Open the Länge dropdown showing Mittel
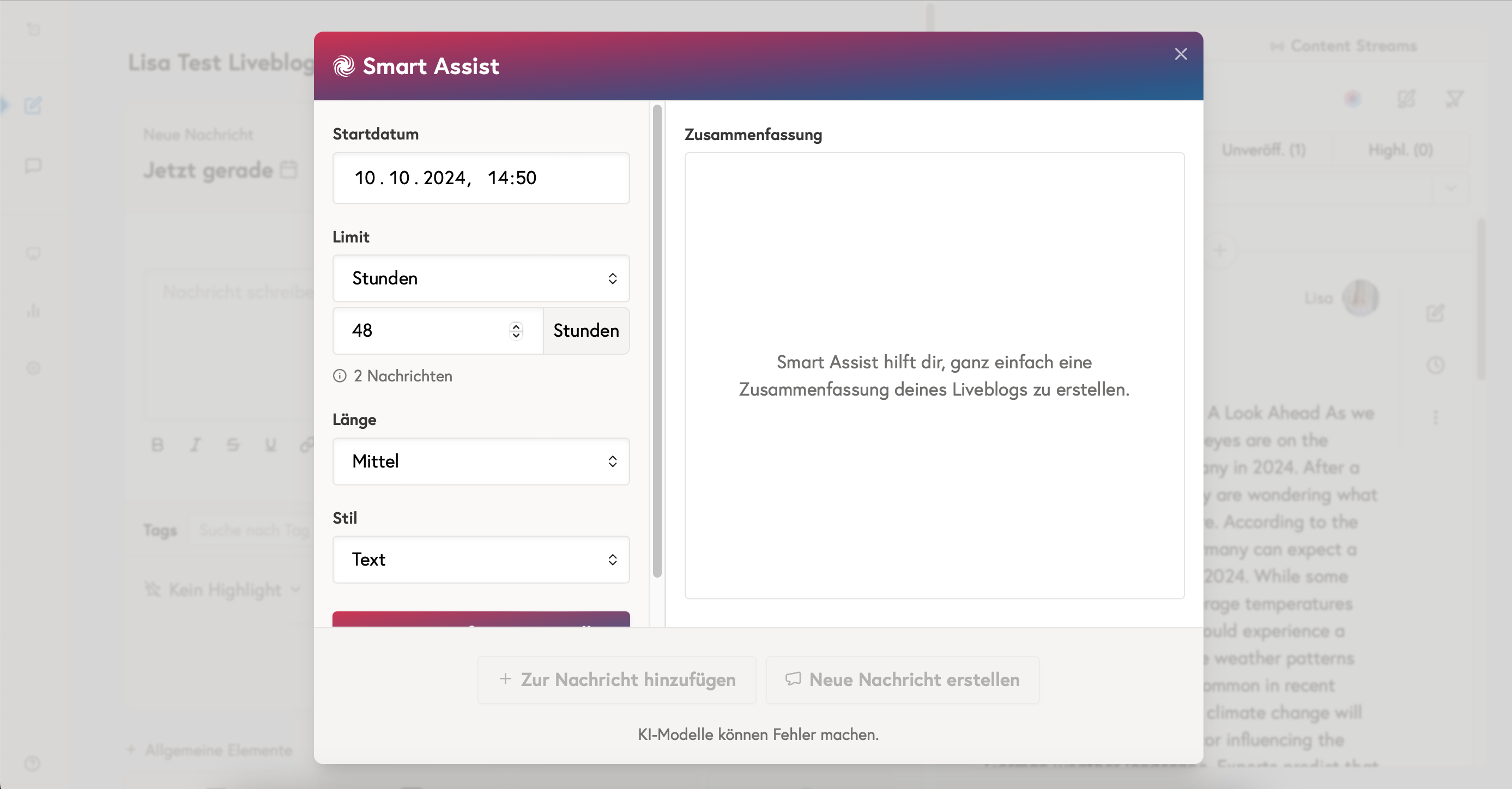Screen dimensions: 1512x789 click(481, 461)
